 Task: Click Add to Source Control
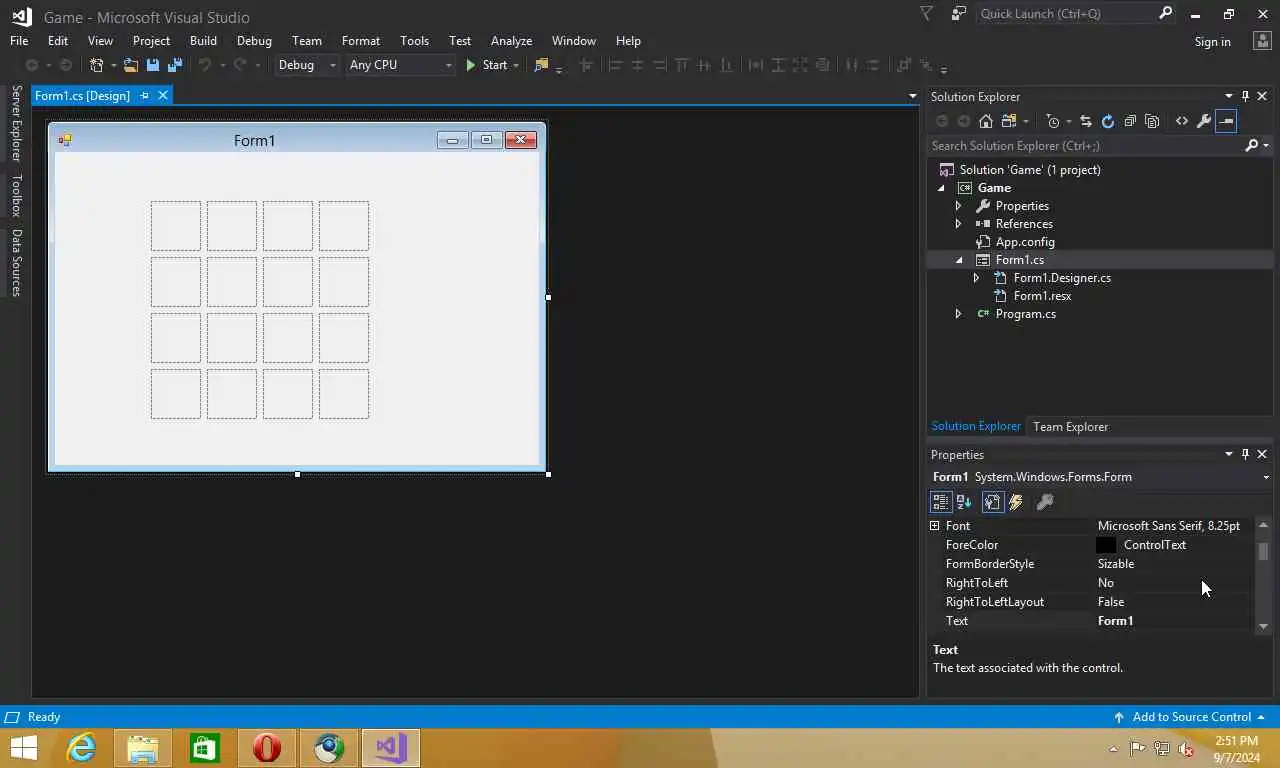[1191, 717]
